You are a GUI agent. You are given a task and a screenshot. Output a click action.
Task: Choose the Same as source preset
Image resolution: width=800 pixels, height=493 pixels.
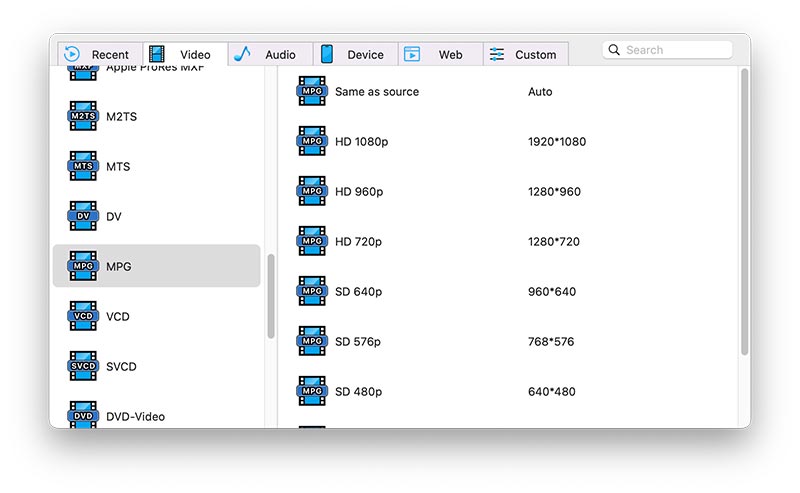tap(377, 91)
